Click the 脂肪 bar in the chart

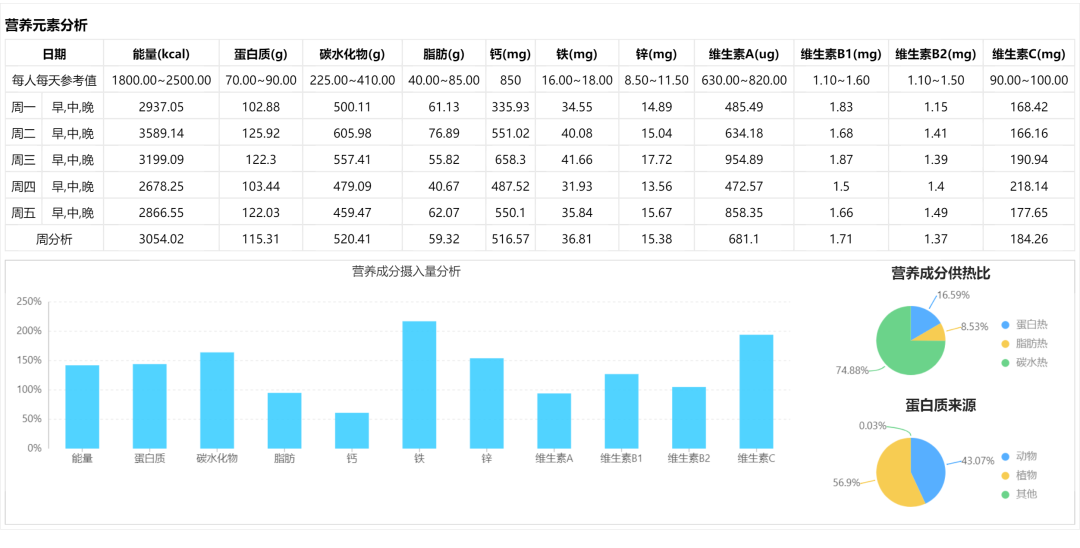point(284,420)
